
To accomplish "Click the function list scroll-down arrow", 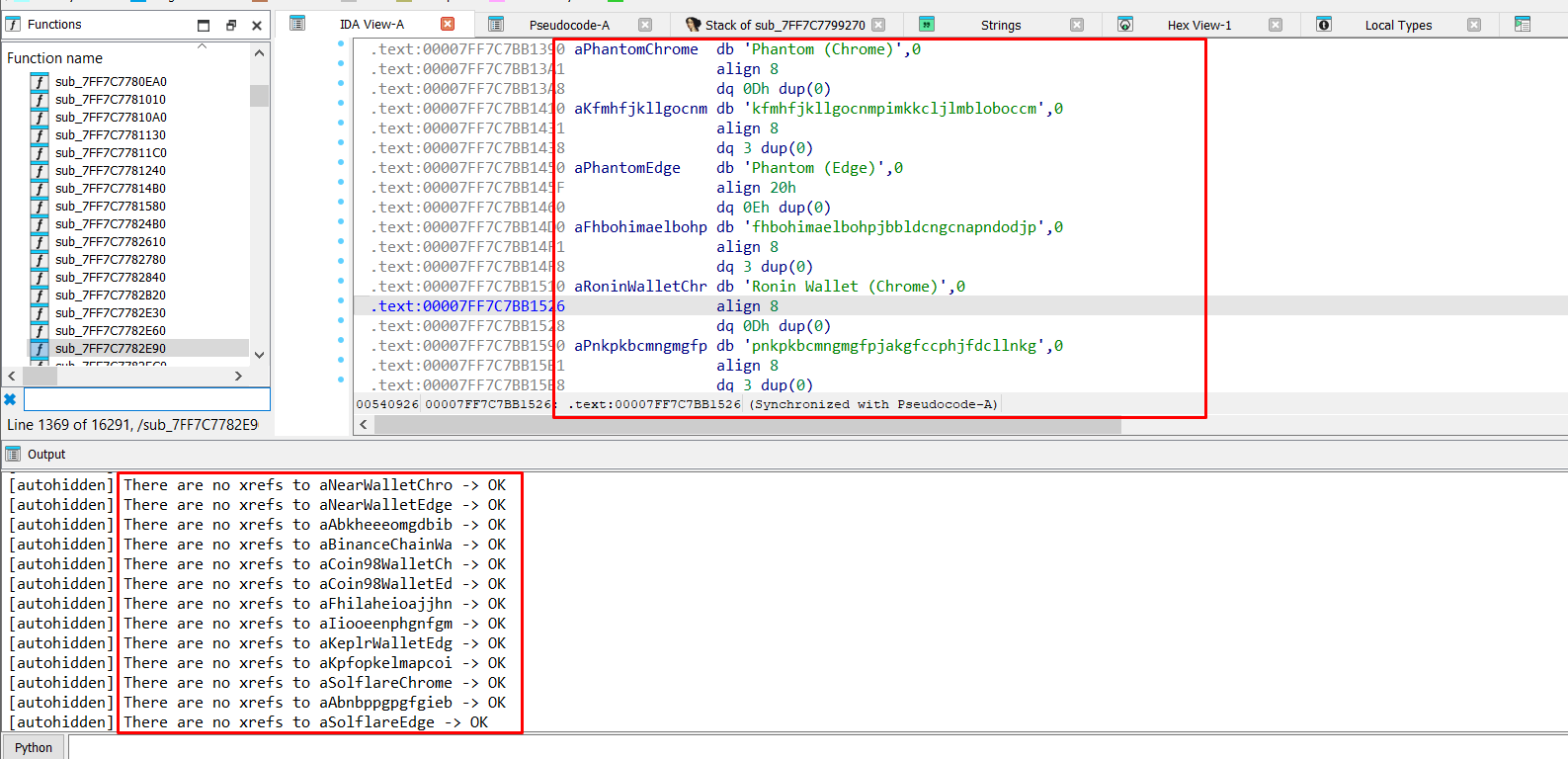I will pyautogui.click(x=259, y=355).
